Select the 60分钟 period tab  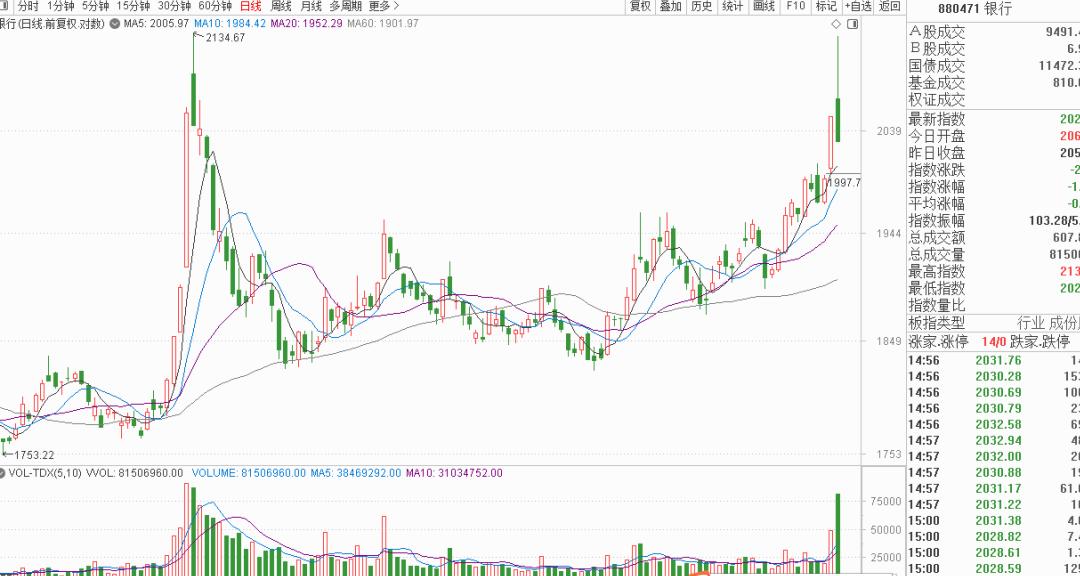pyautogui.click(x=215, y=6)
